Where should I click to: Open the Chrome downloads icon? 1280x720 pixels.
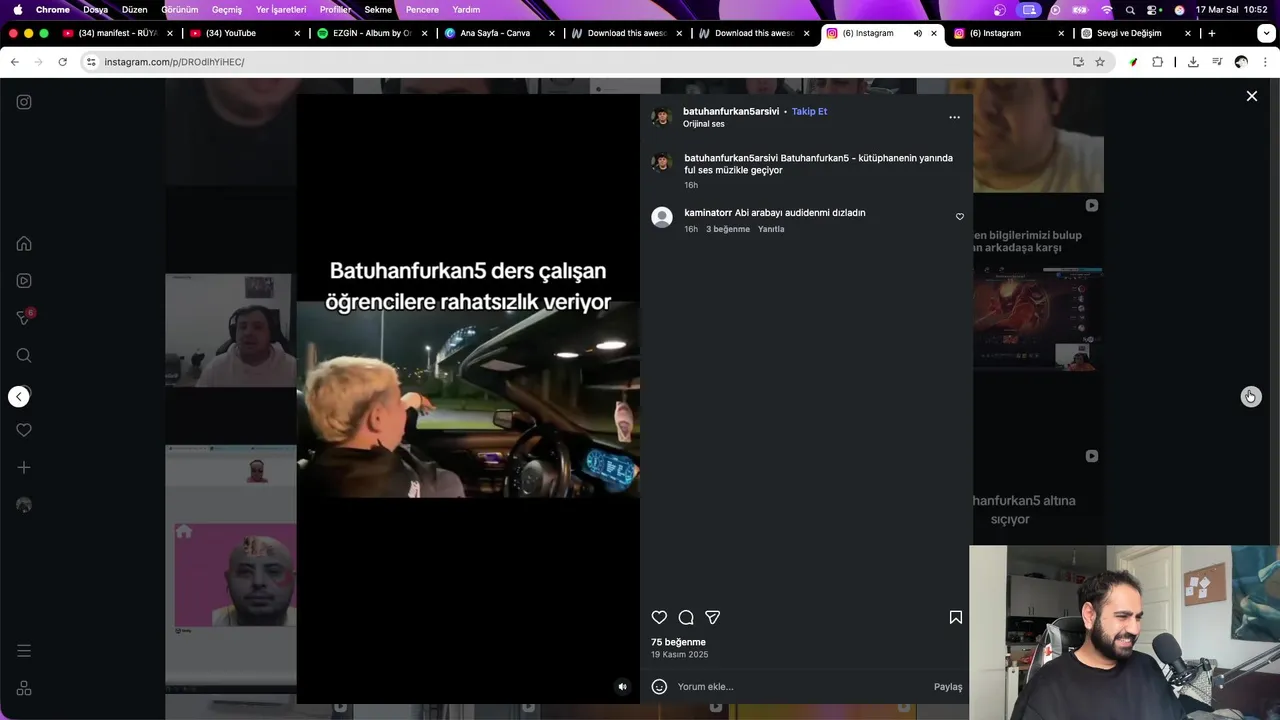(x=1193, y=62)
